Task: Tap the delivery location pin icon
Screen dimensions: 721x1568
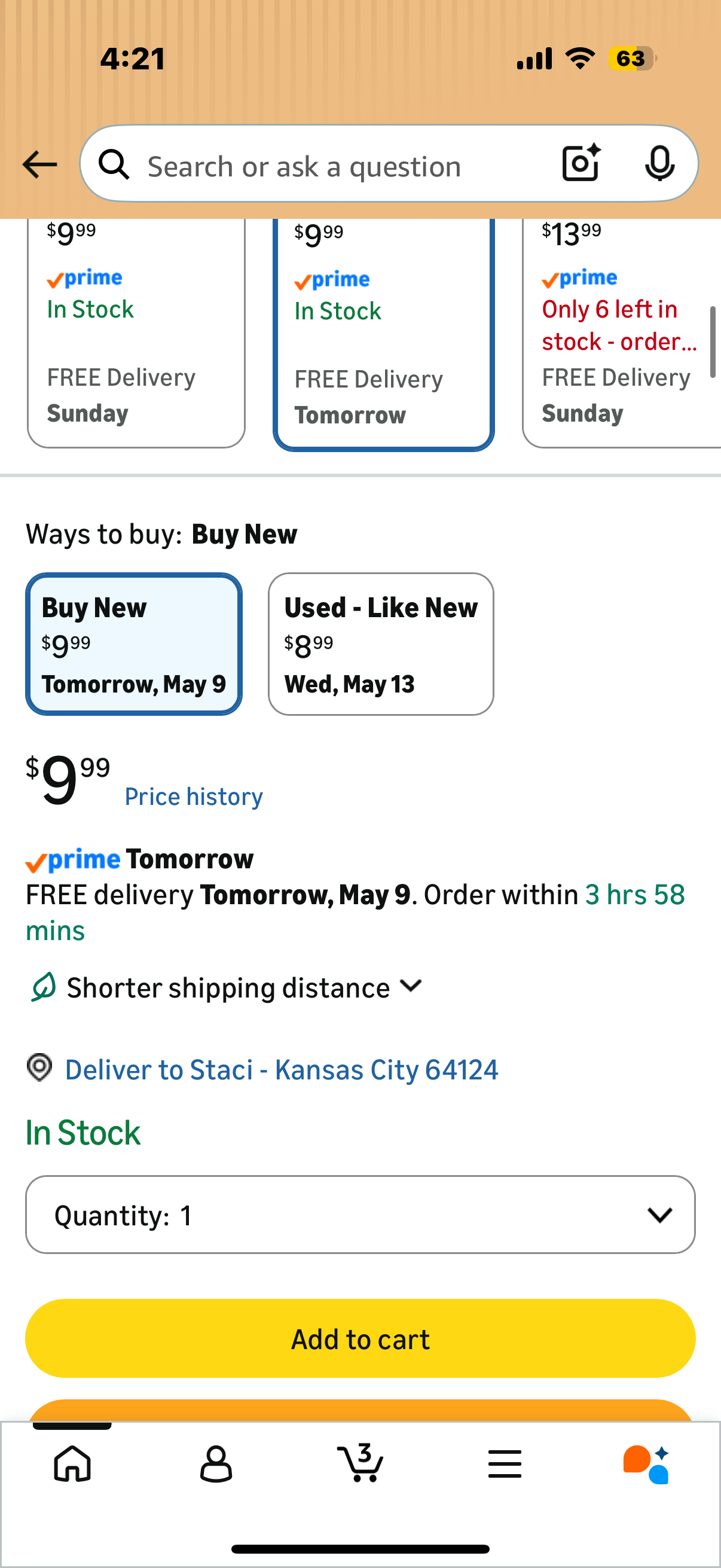Action: pos(39,1067)
